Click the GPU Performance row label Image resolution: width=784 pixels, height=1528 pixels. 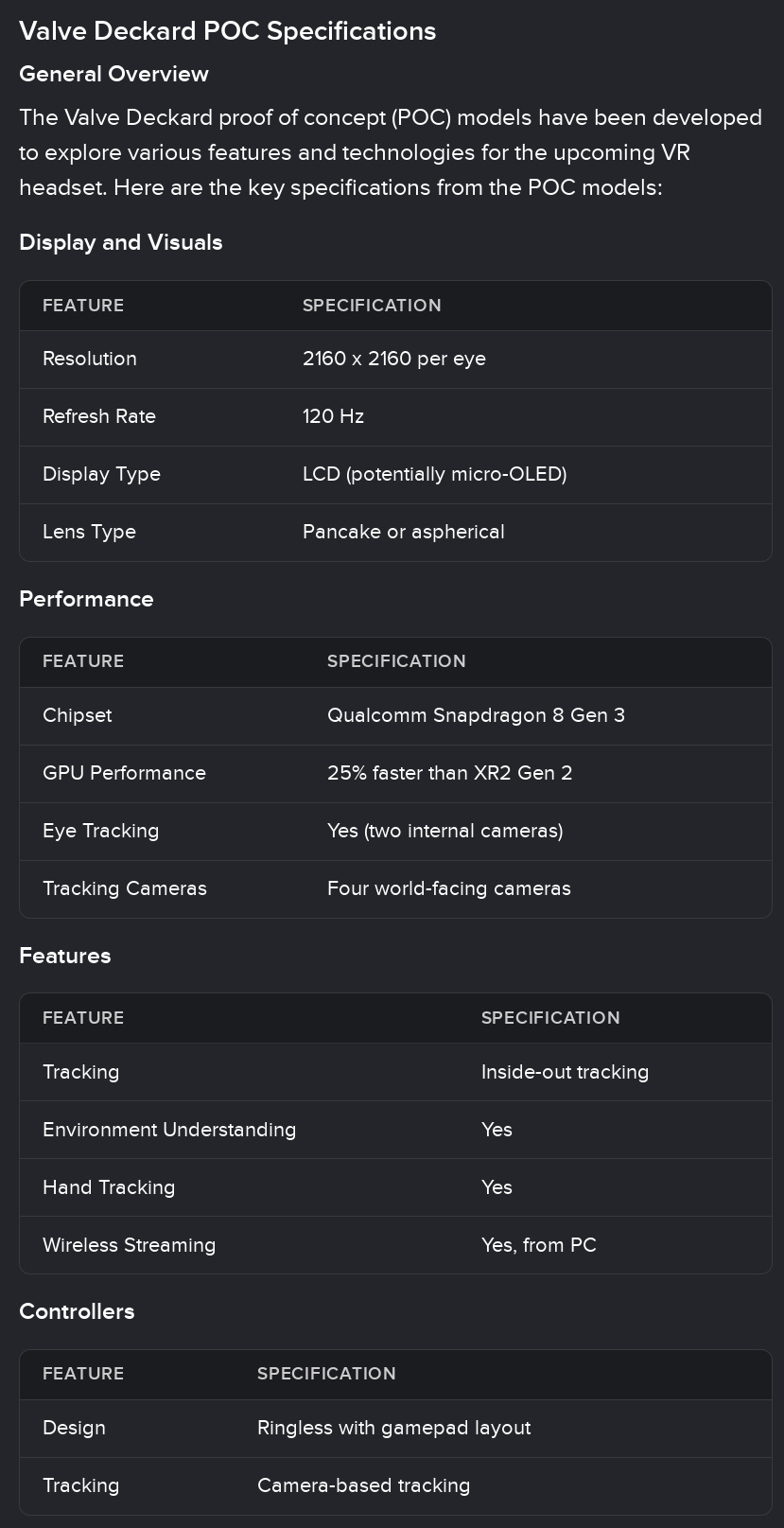pyautogui.click(x=124, y=773)
